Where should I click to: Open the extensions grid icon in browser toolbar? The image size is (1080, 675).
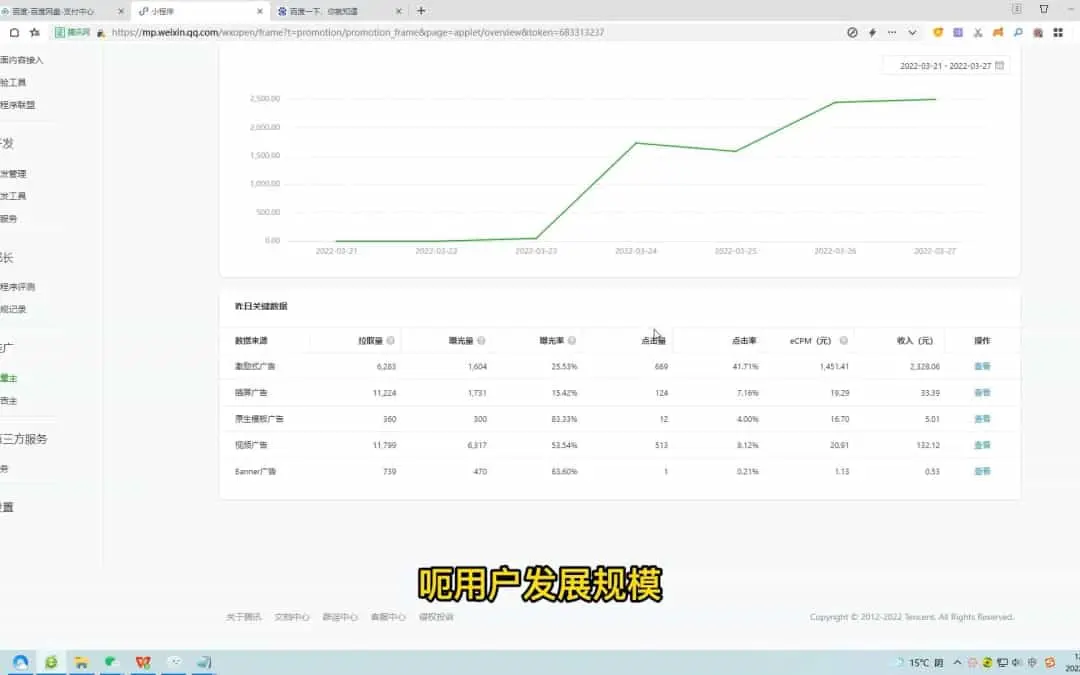pyautogui.click(x=1058, y=32)
